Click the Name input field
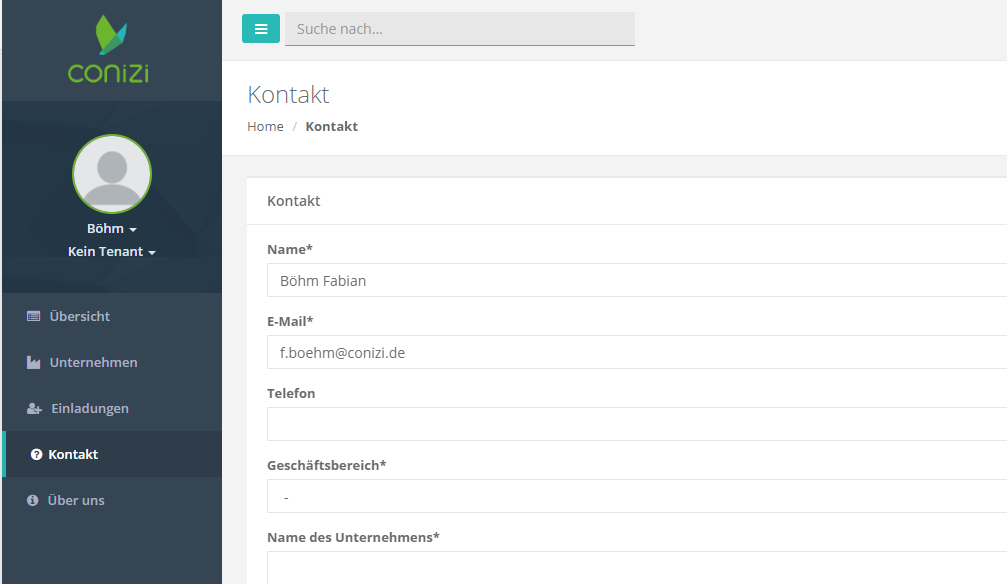This screenshot has width=1007, height=584. (x=636, y=281)
